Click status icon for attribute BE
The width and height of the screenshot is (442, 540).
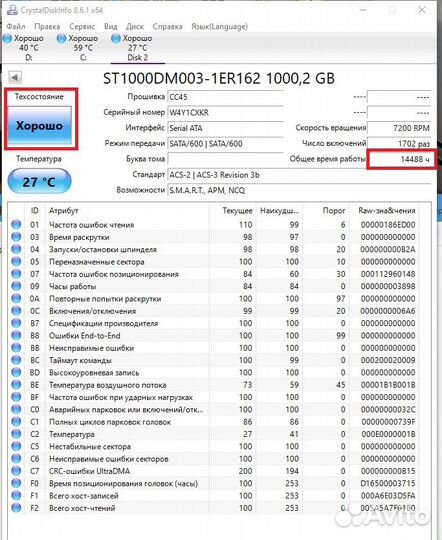pos(16,385)
